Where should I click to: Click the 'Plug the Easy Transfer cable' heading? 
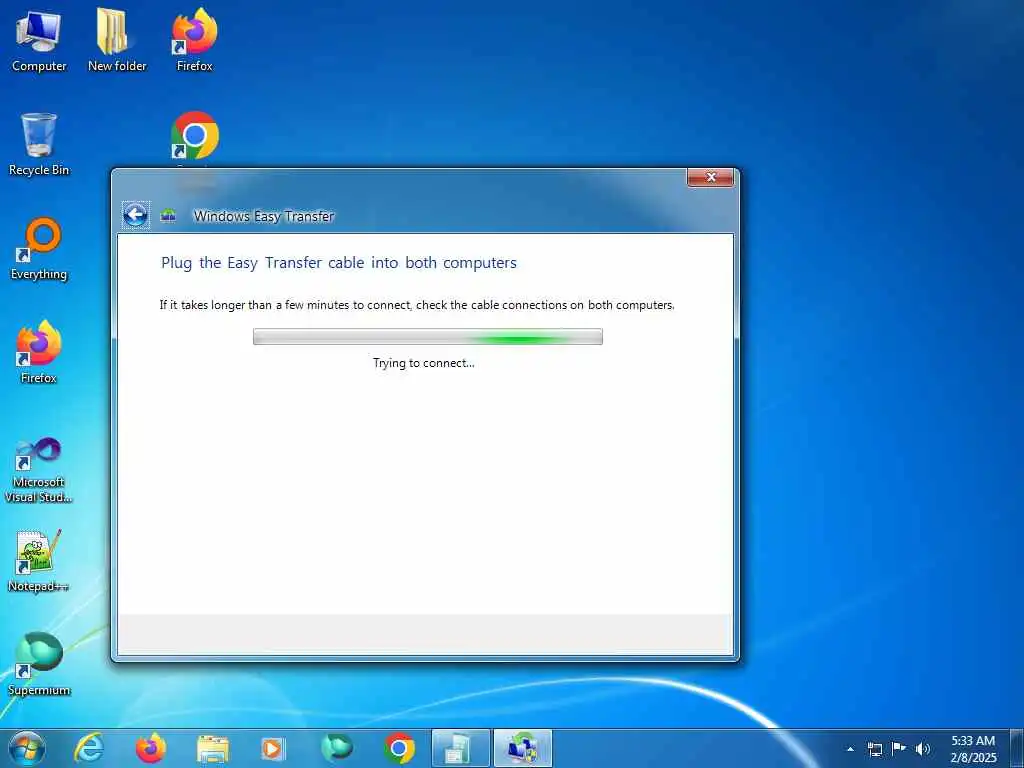pos(339,263)
